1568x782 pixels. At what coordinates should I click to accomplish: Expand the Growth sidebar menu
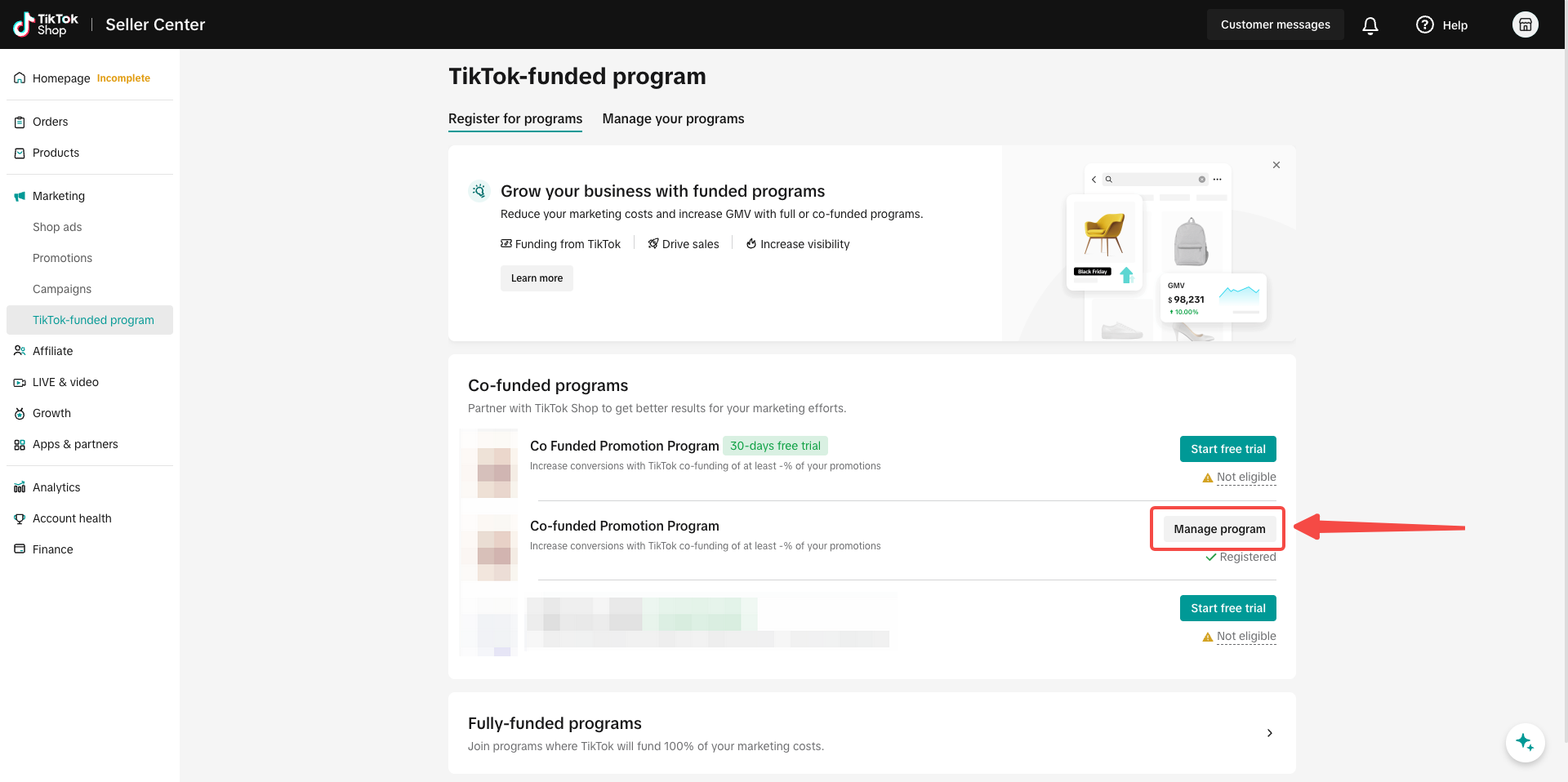coord(51,413)
